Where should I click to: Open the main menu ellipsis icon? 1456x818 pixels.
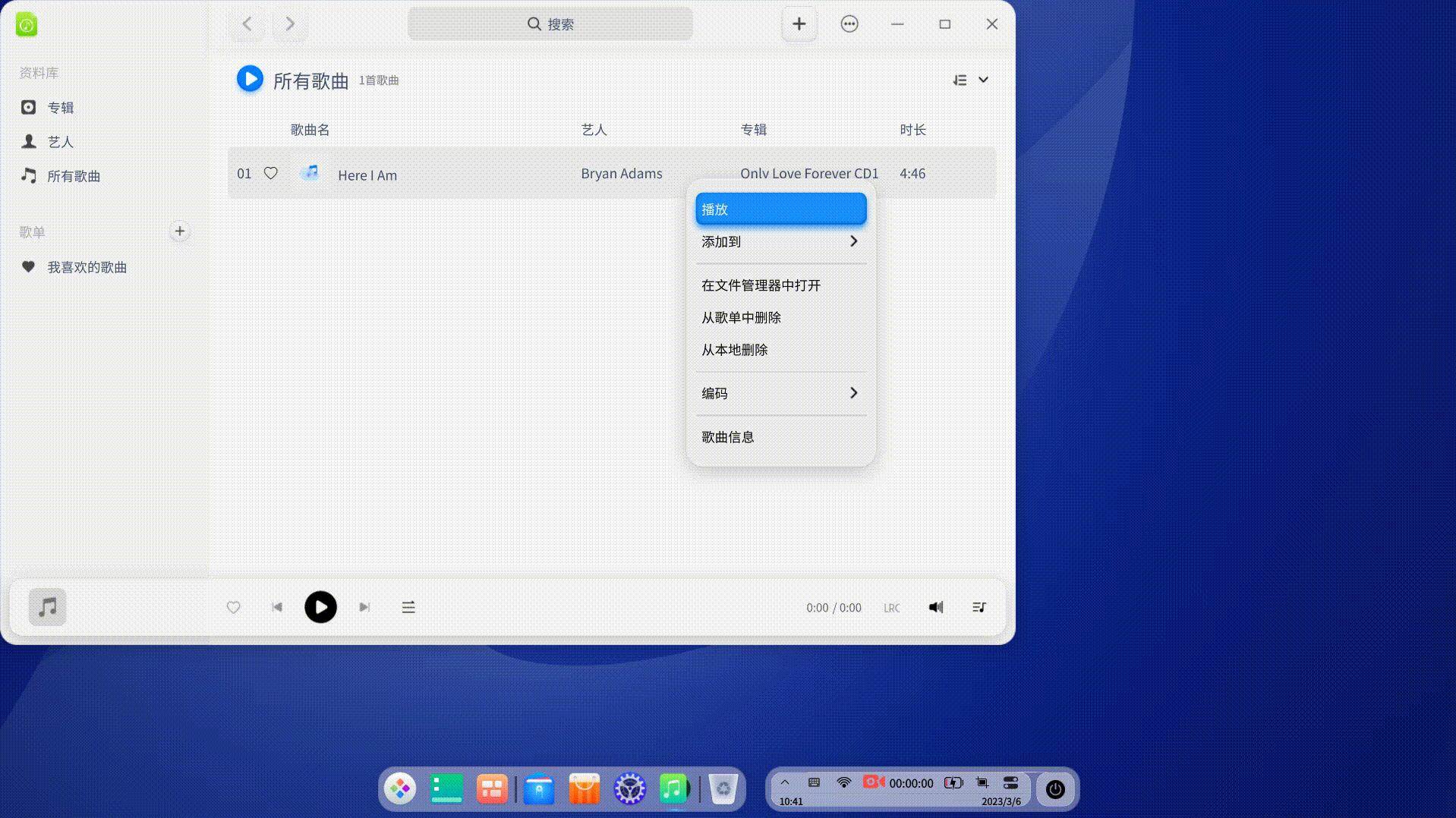(849, 24)
